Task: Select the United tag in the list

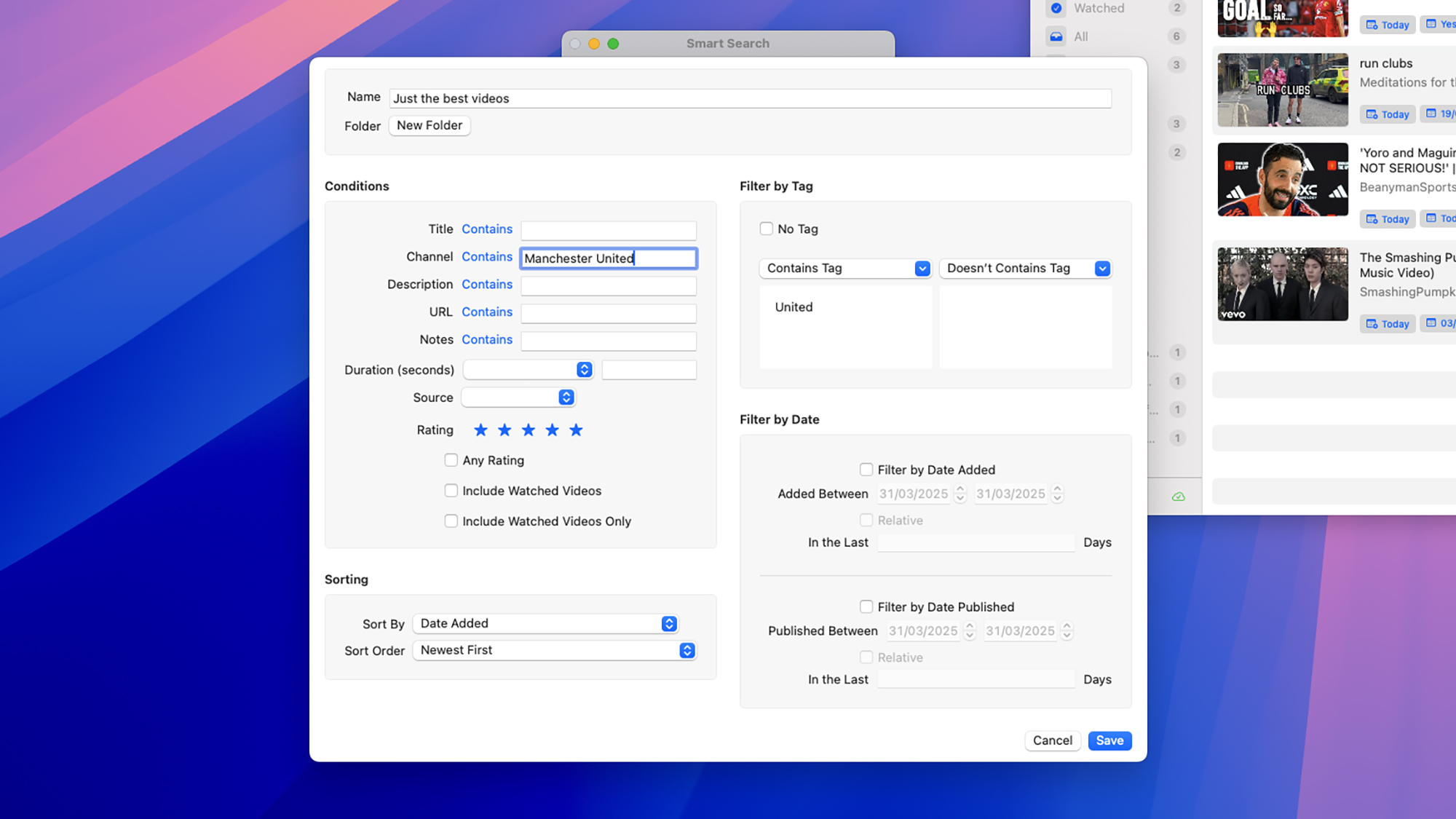Action: 794,307
